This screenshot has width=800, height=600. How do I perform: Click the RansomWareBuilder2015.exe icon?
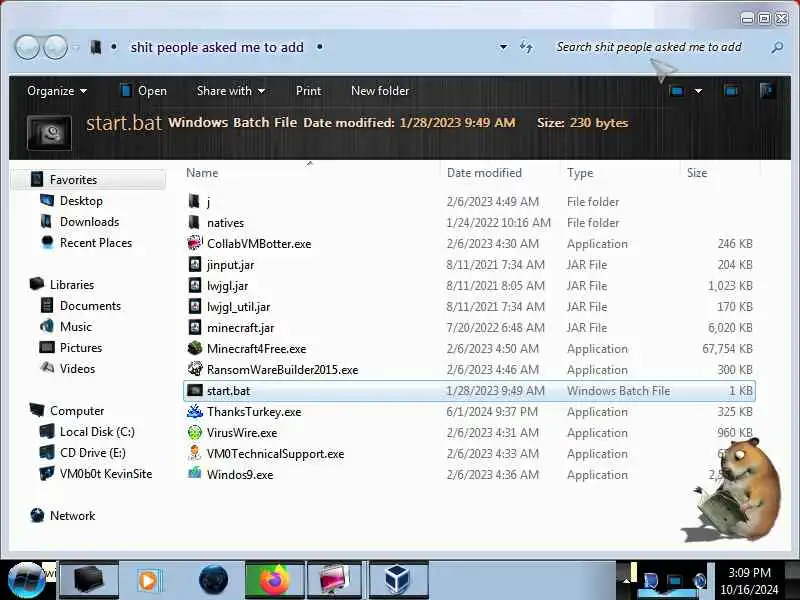click(194, 369)
